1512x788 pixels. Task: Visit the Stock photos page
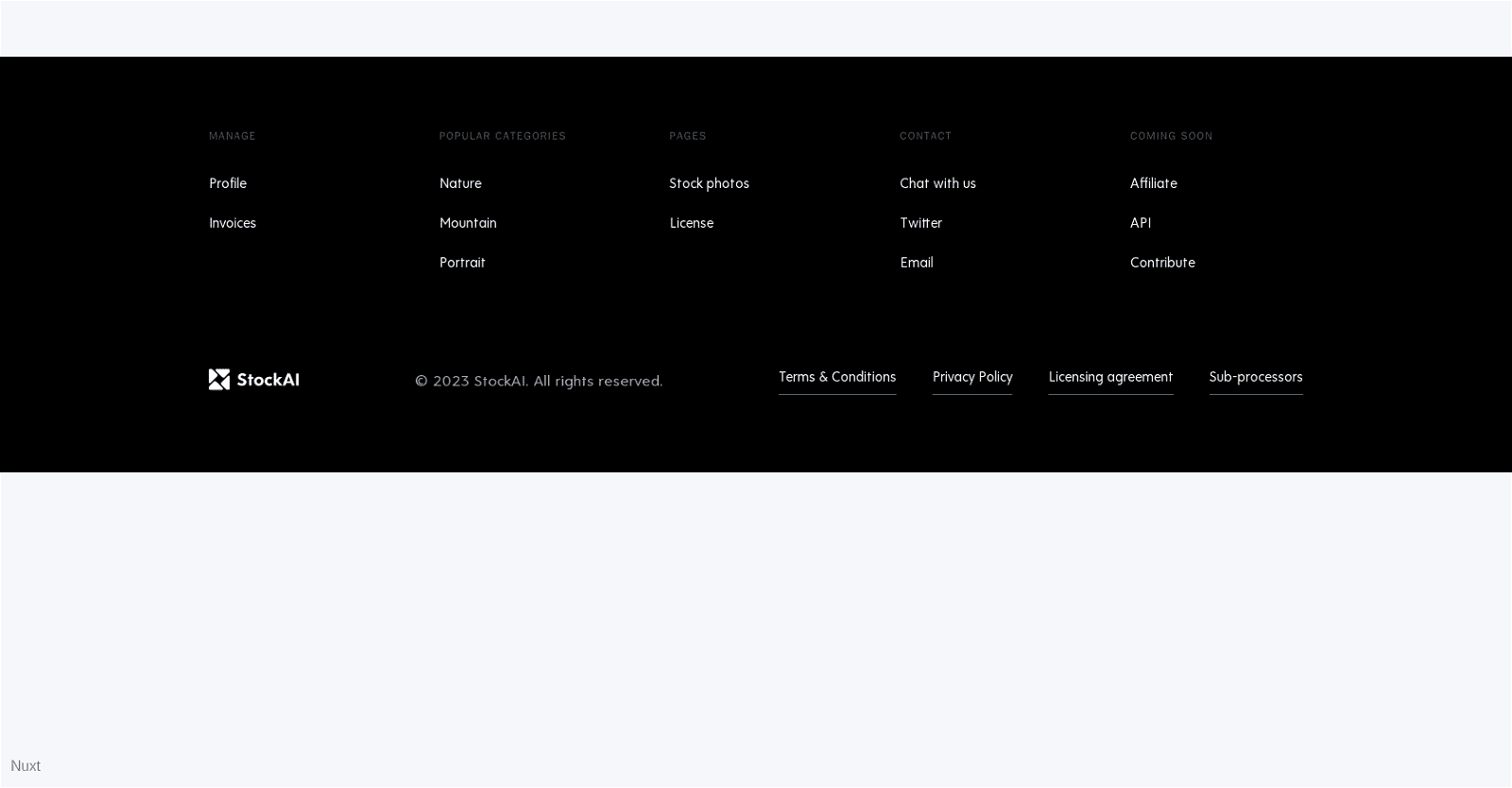tap(709, 183)
